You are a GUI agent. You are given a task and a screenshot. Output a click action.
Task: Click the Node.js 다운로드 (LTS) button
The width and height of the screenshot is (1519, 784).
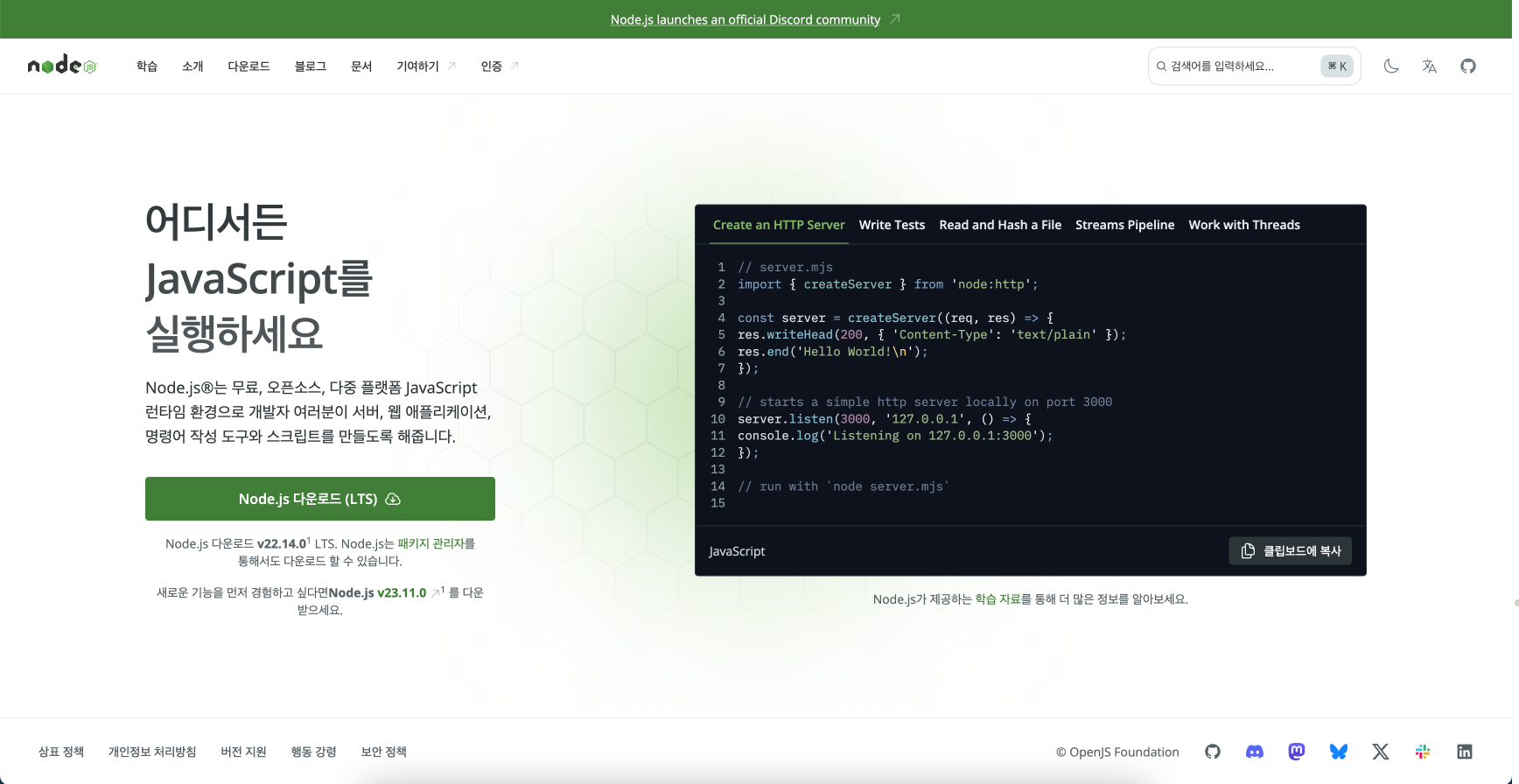click(x=320, y=499)
